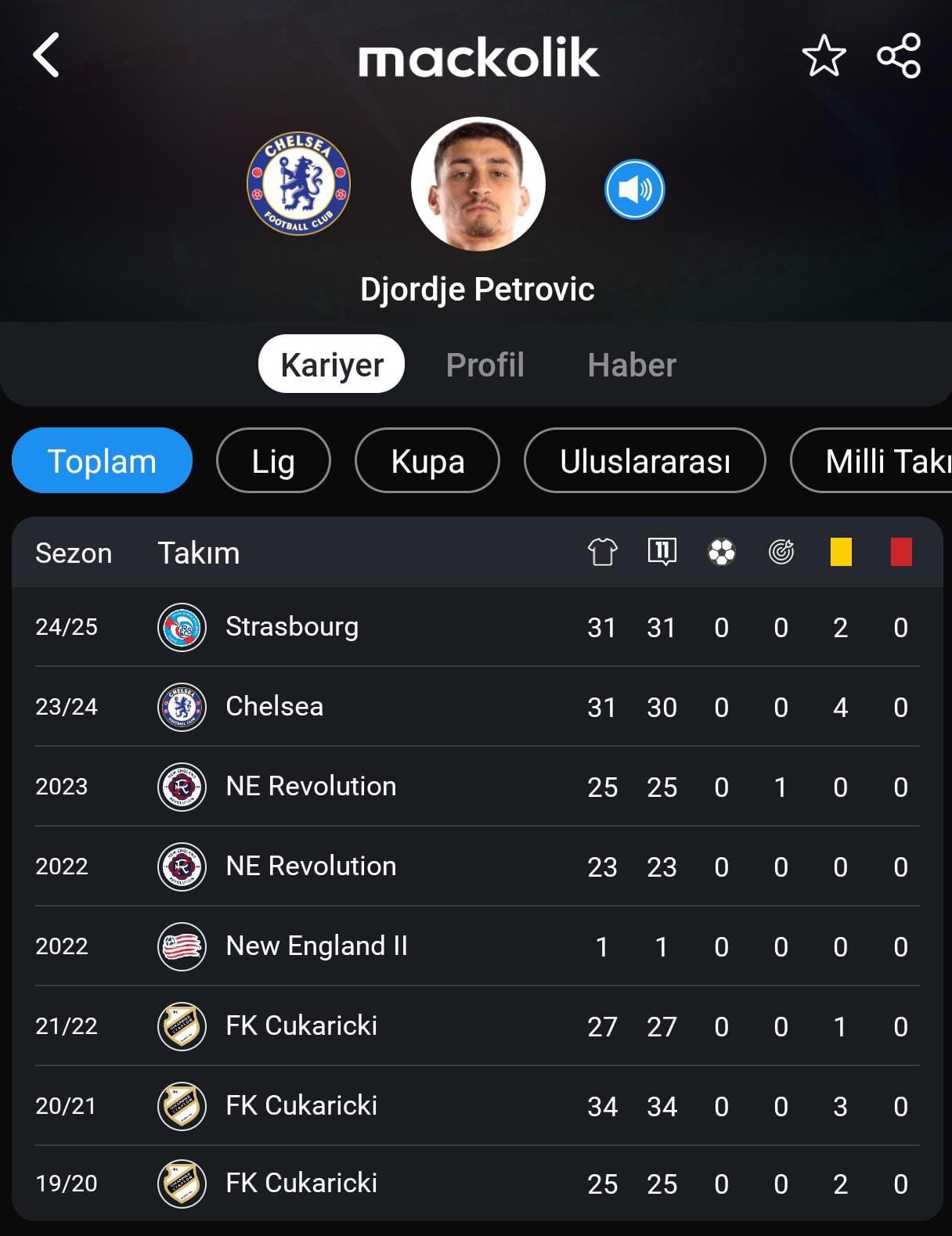Click the yellow card column swatch
Screen dimensions: 952x1236
tap(841, 552)
